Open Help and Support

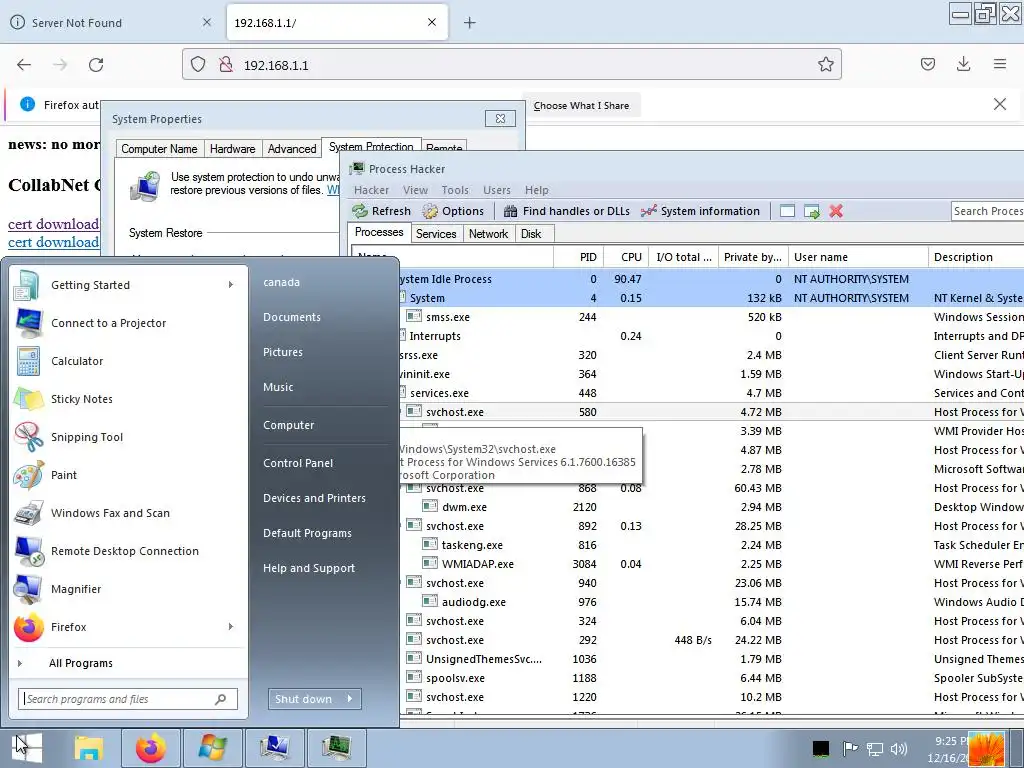(309, 568)
